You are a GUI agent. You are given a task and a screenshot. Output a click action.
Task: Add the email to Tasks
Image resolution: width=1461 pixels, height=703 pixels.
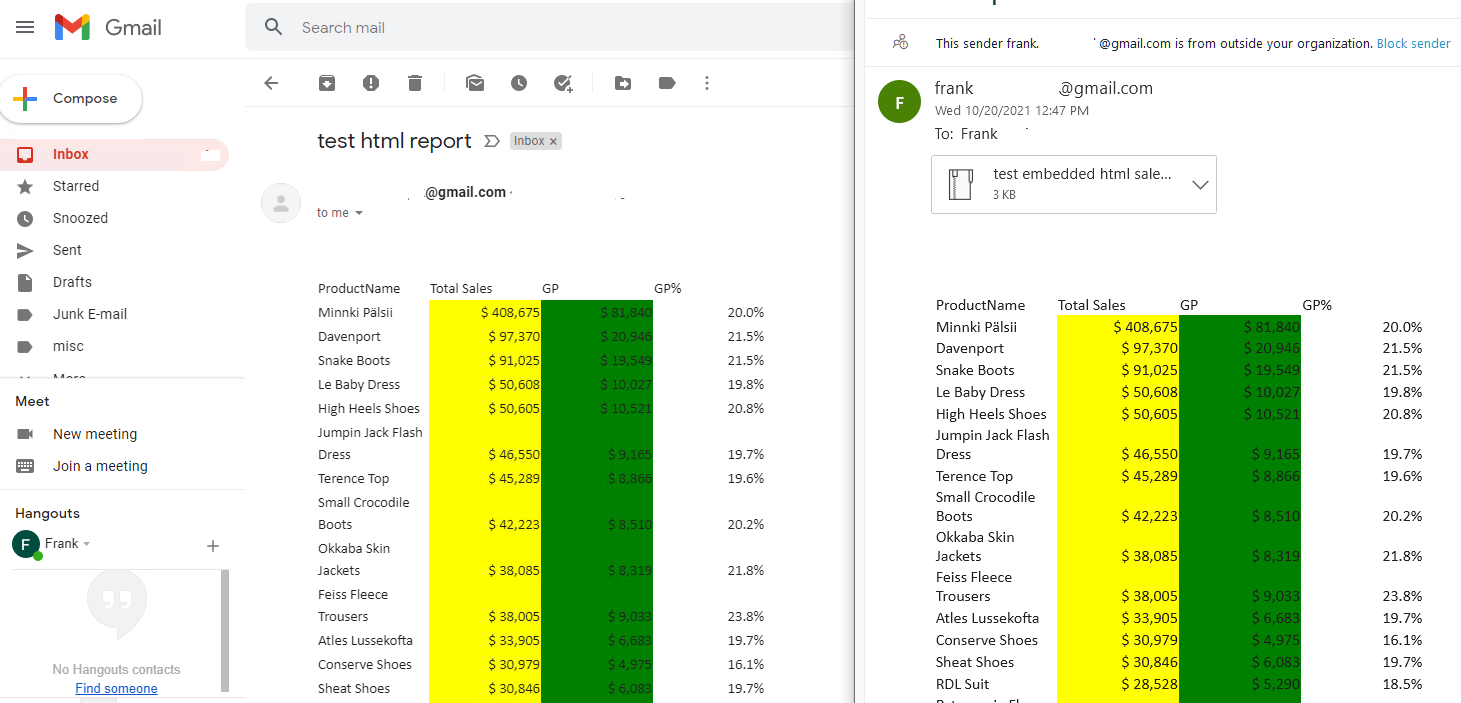pyautogui.click(x=563, y=83)
